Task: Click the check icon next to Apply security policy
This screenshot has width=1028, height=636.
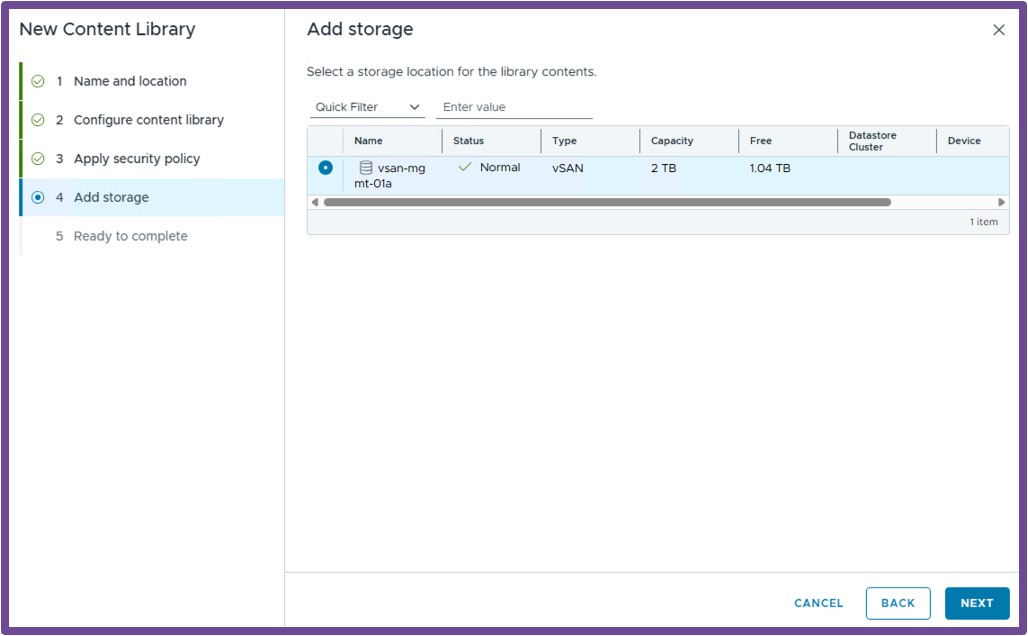Action: tap(38, 159)
